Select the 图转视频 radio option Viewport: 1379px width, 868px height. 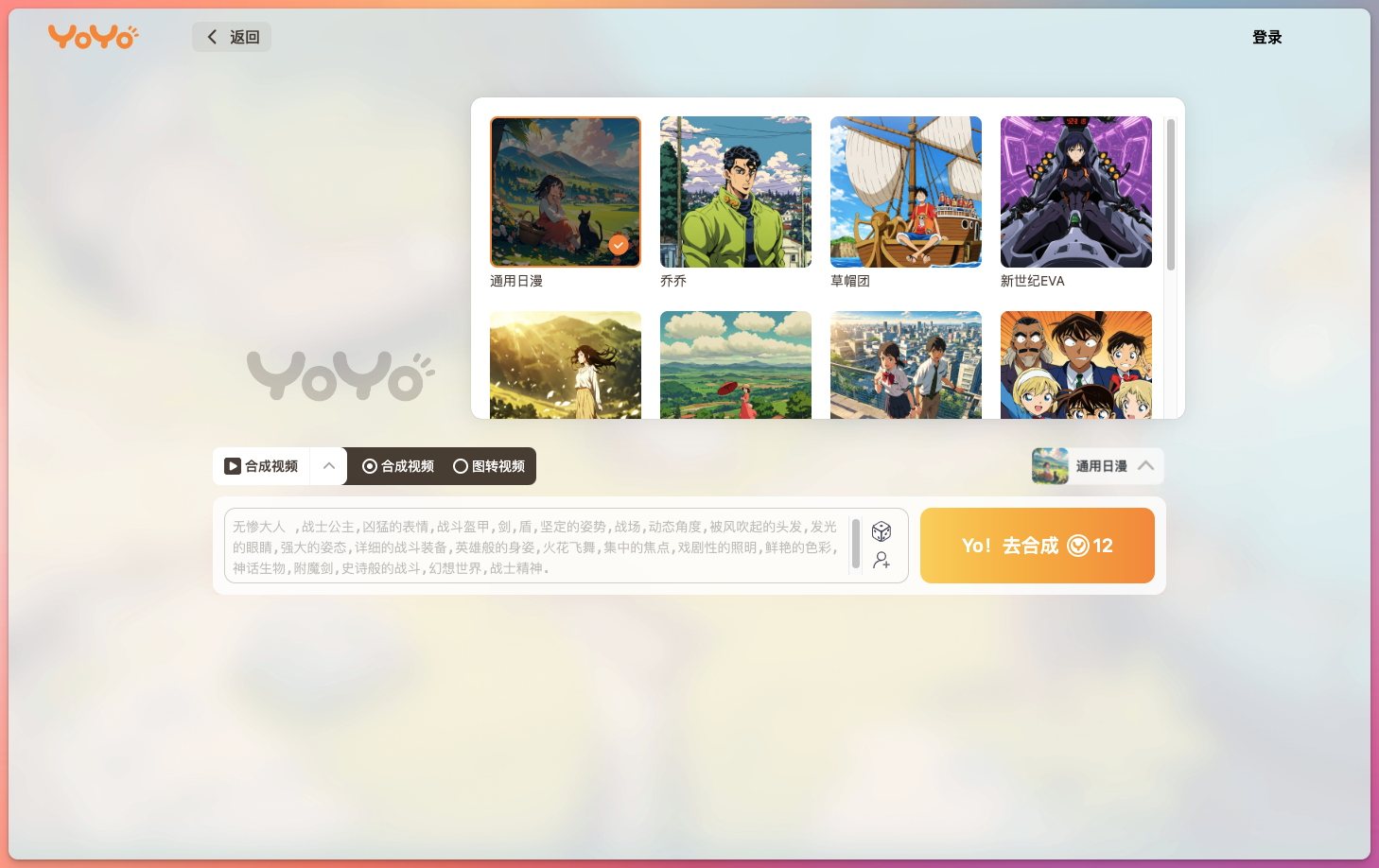coord(489,466)
